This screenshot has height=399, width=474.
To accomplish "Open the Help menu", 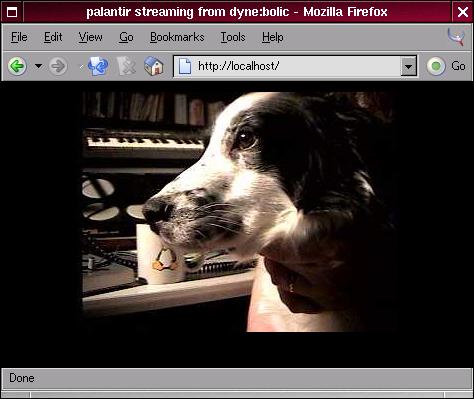I will point(272,37).
